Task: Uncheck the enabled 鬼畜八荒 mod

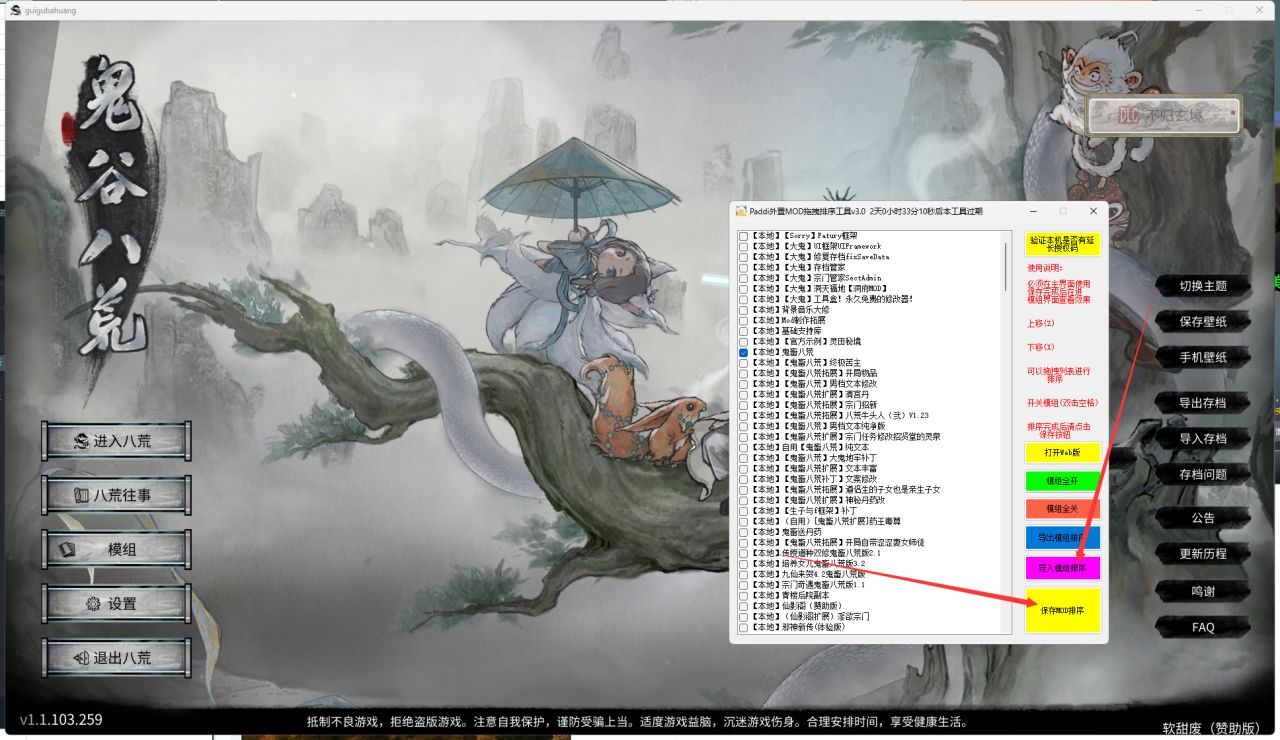Action: pyautogui.click(x=744, y=352)
